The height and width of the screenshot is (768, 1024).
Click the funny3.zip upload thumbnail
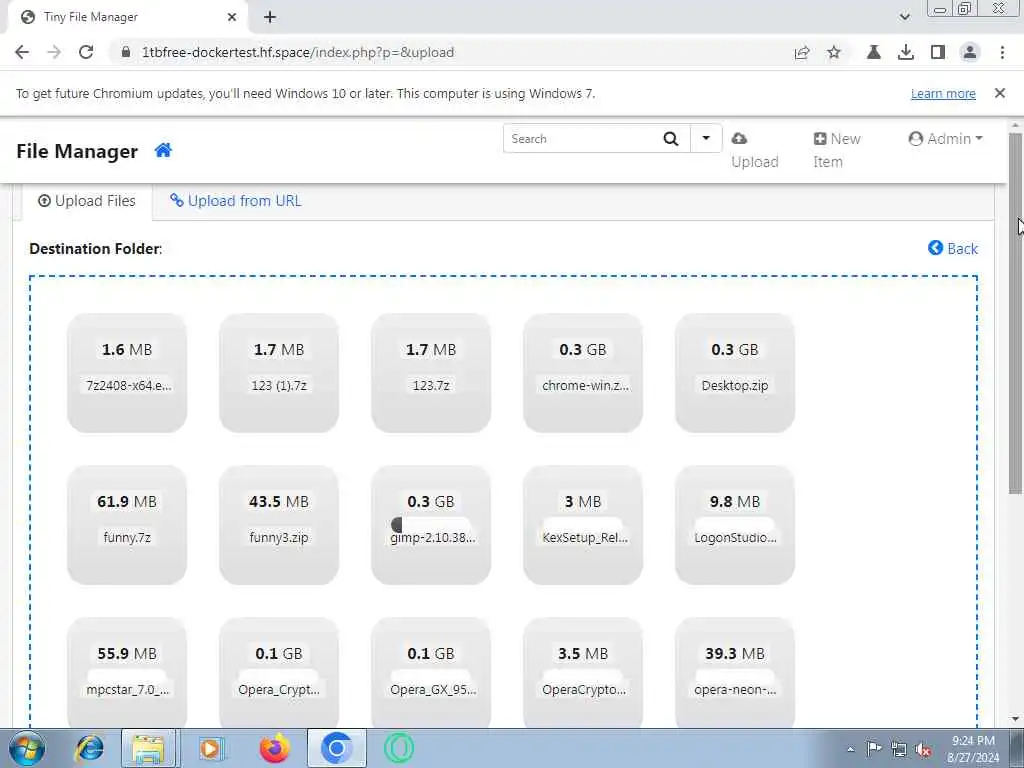point(279,525)
